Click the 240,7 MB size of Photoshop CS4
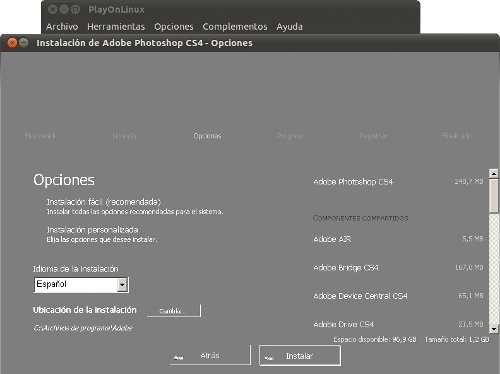500x374 pixels. (x=469, y=182)
